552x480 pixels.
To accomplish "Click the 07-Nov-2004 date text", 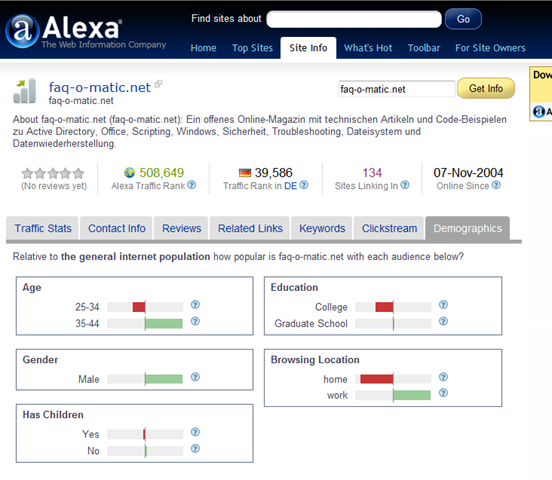I will pos(468,173).
